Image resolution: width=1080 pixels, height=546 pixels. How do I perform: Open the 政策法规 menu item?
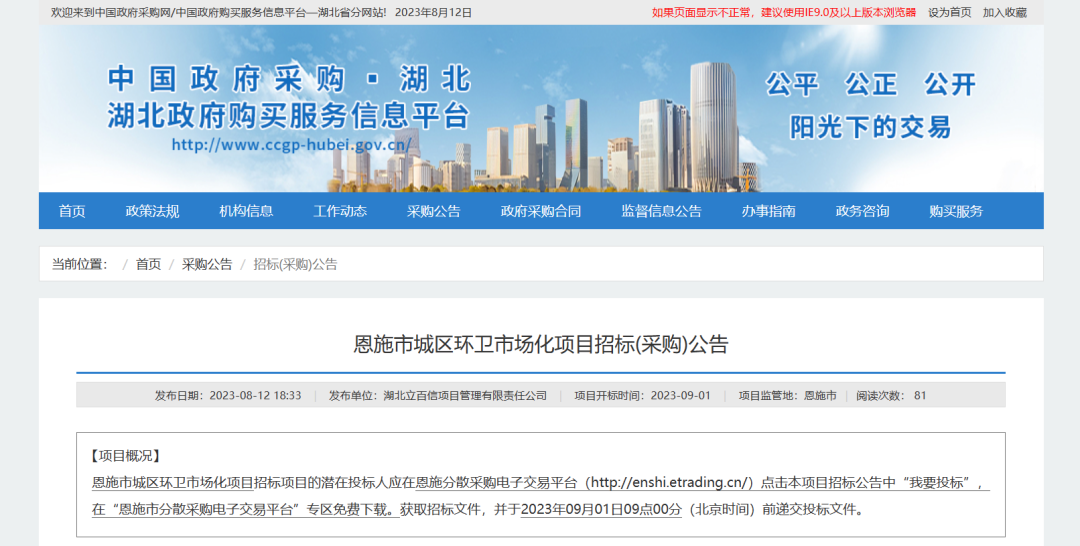(x=152, y=211)
